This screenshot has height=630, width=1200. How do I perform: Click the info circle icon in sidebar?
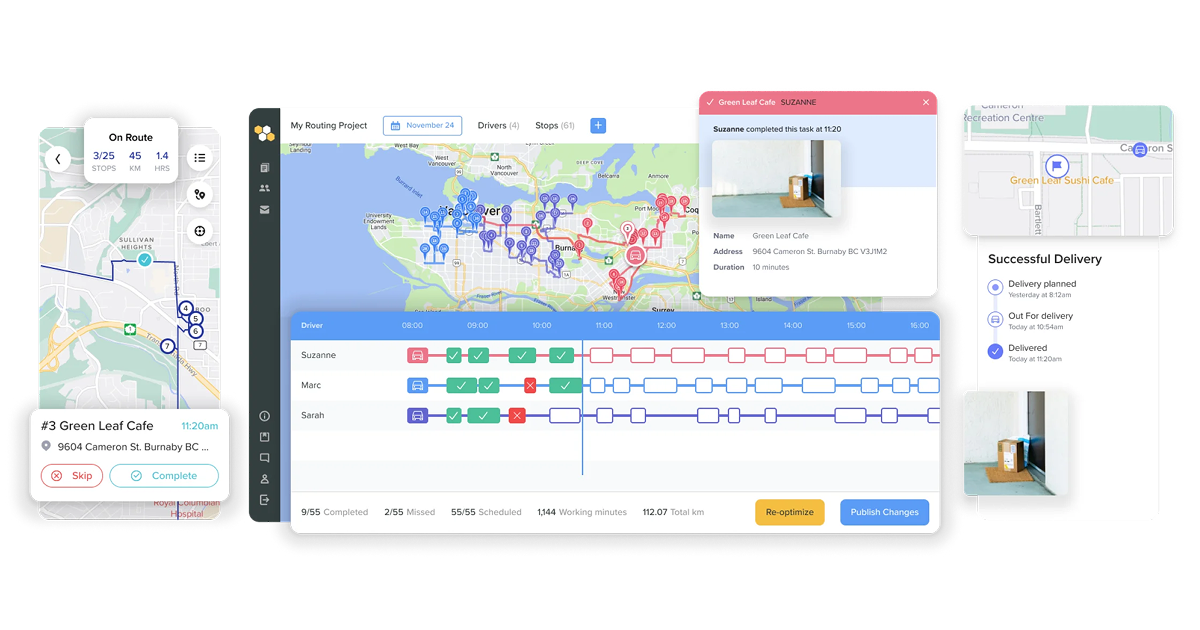pyautogui.click(x=265, y=416)
